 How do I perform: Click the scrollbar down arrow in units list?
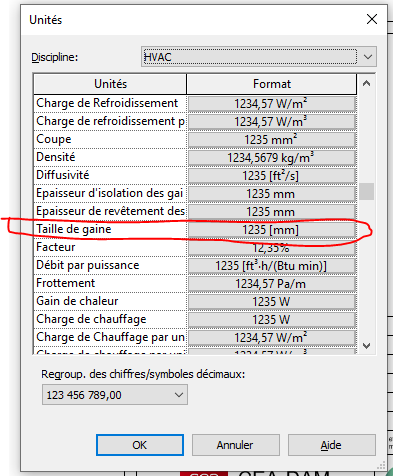(366, 346)
